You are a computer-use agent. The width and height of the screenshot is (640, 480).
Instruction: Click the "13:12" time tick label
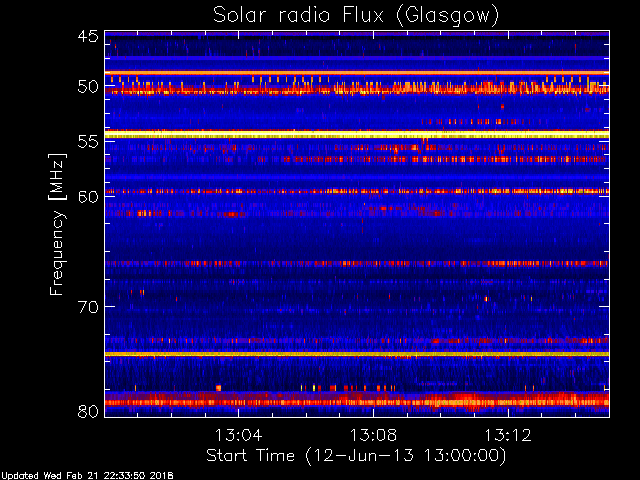click(x=508, y=435)
